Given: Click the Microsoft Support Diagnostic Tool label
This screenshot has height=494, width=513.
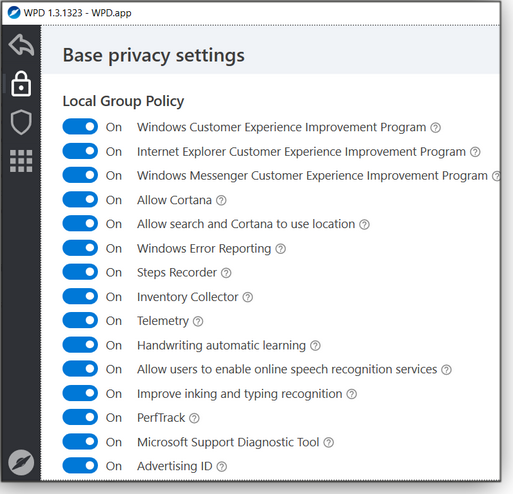Looking at the screenshot, I should pyautogui.click(x=228, y=442).
